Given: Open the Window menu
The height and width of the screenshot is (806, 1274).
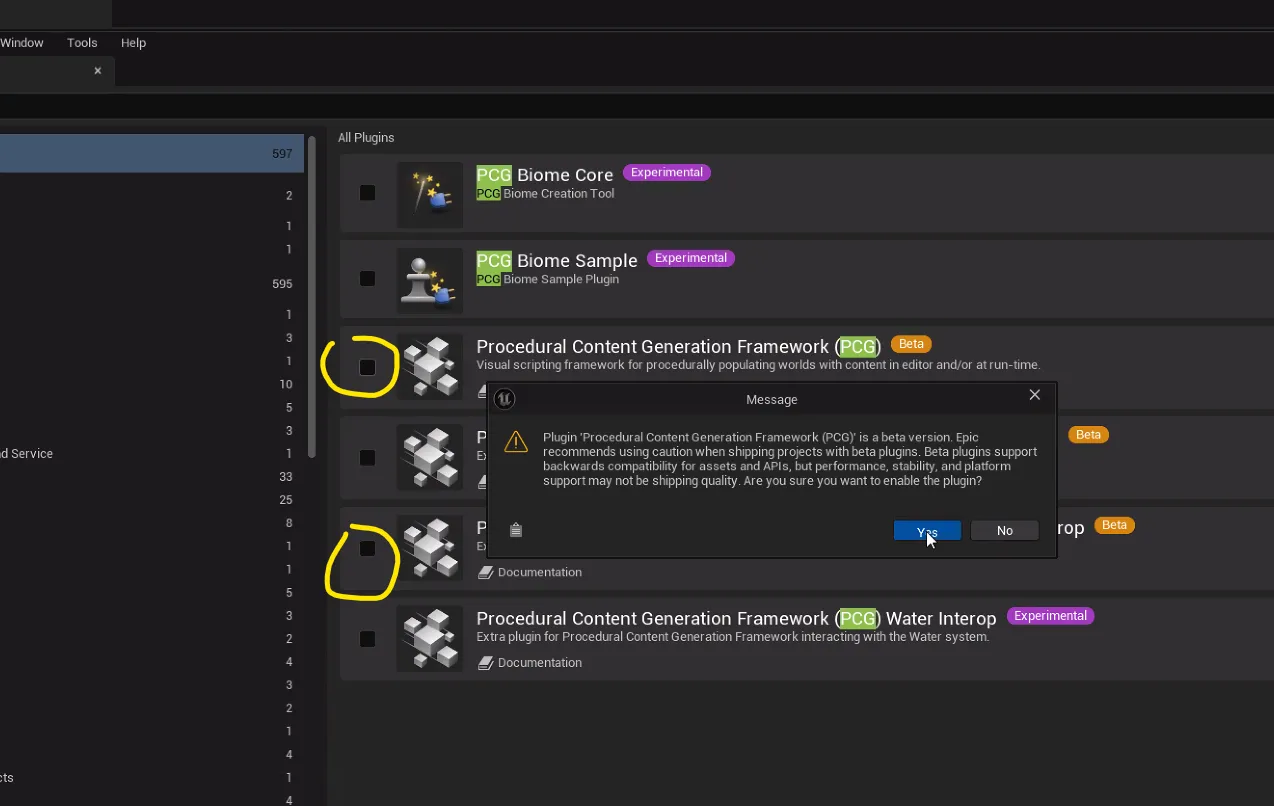Looking at the screenshot, I should pos(22,43).
